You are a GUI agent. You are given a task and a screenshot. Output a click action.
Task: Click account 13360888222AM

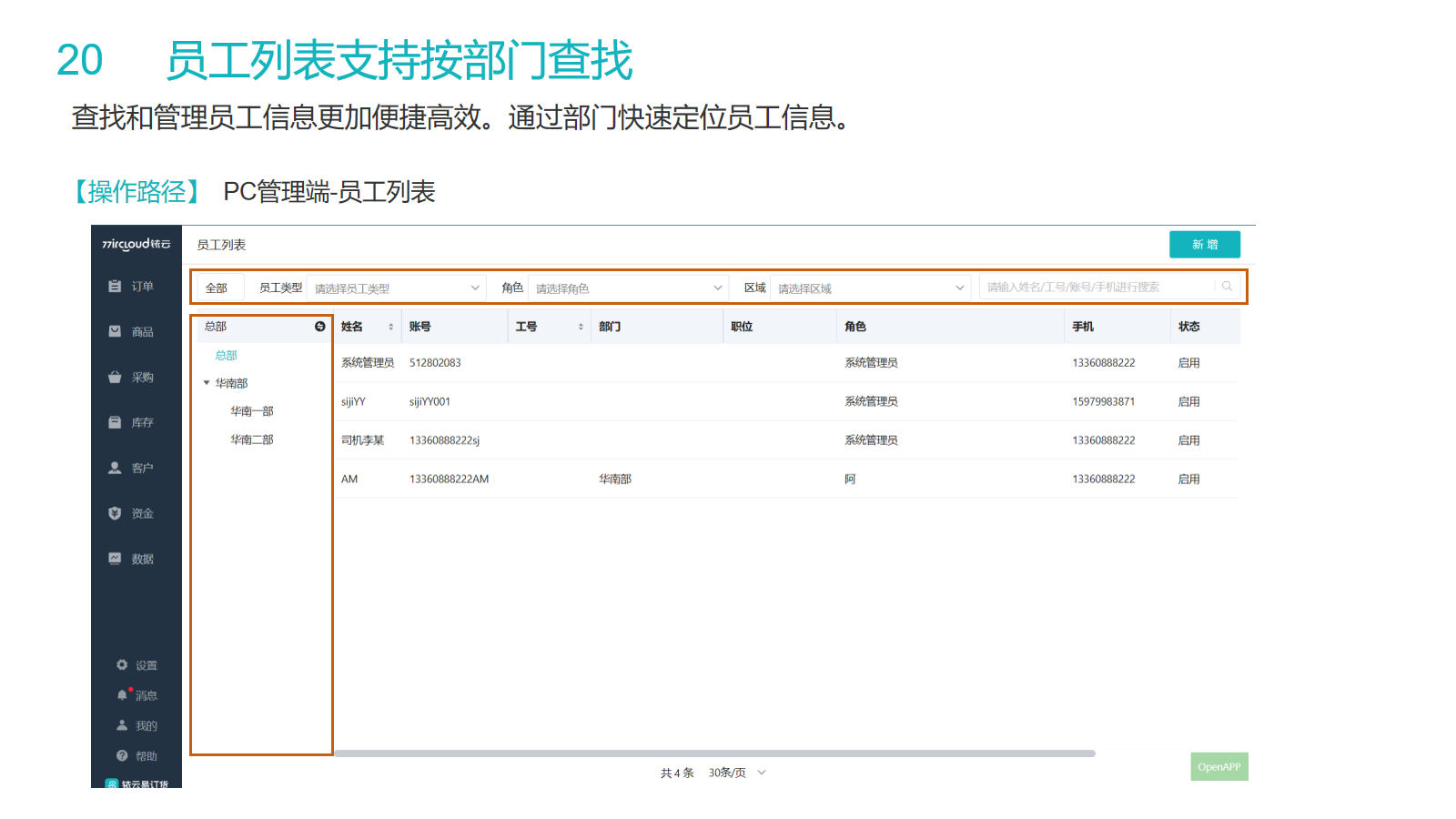coord(449,479)
